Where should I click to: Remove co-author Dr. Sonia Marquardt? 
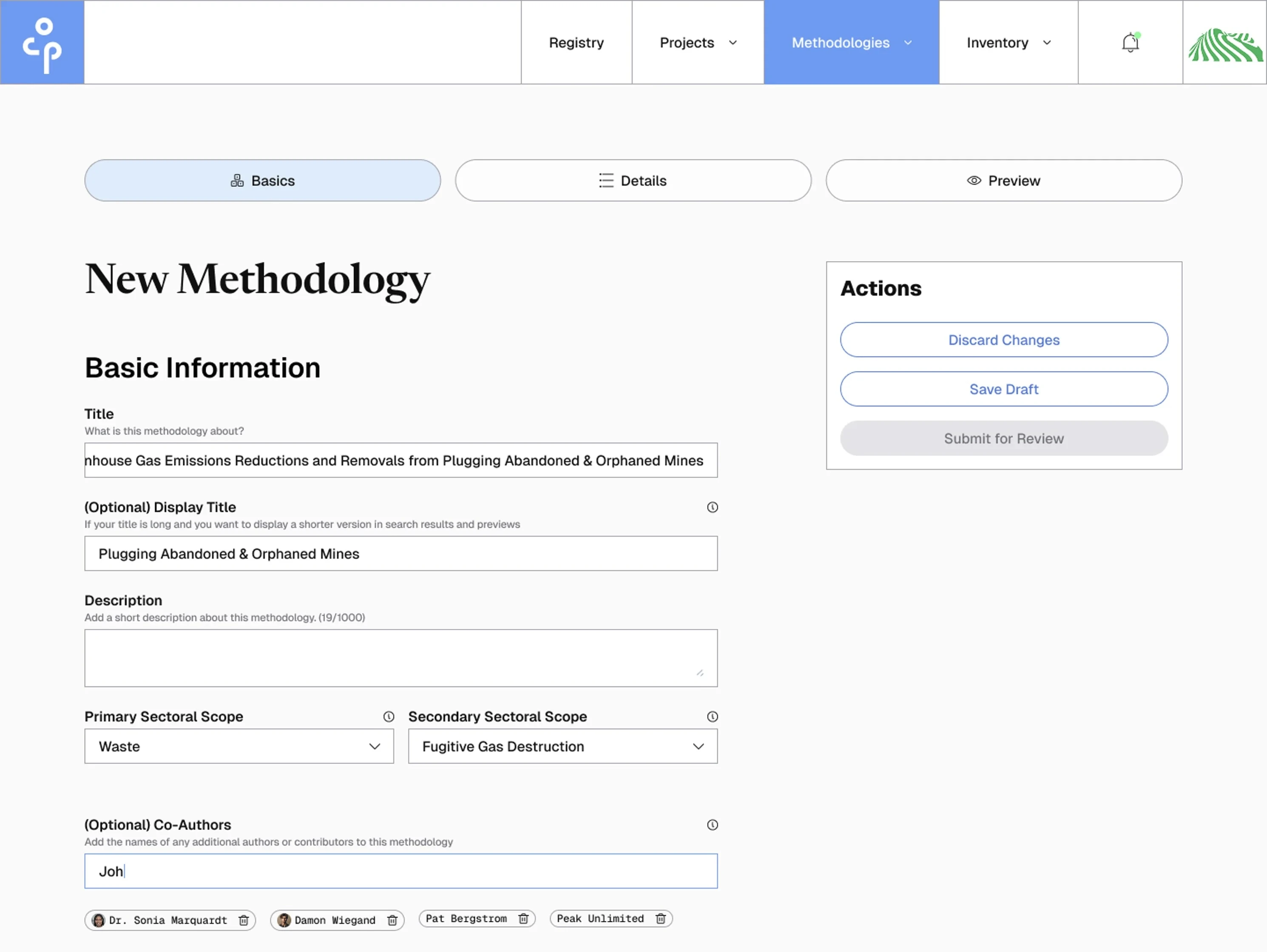(x=244, y=920)
